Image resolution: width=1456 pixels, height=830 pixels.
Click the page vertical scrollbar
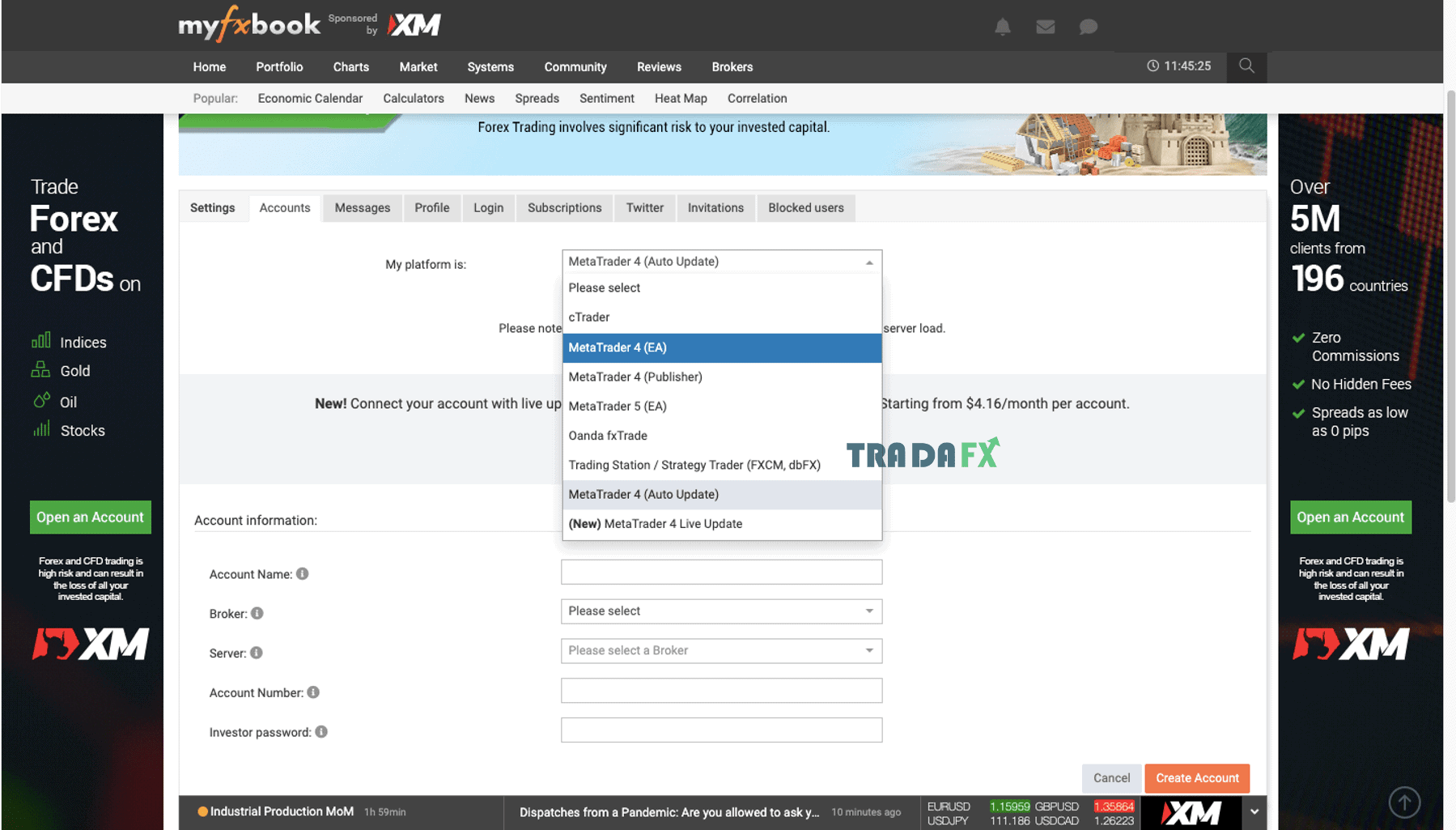[1450, 296]
